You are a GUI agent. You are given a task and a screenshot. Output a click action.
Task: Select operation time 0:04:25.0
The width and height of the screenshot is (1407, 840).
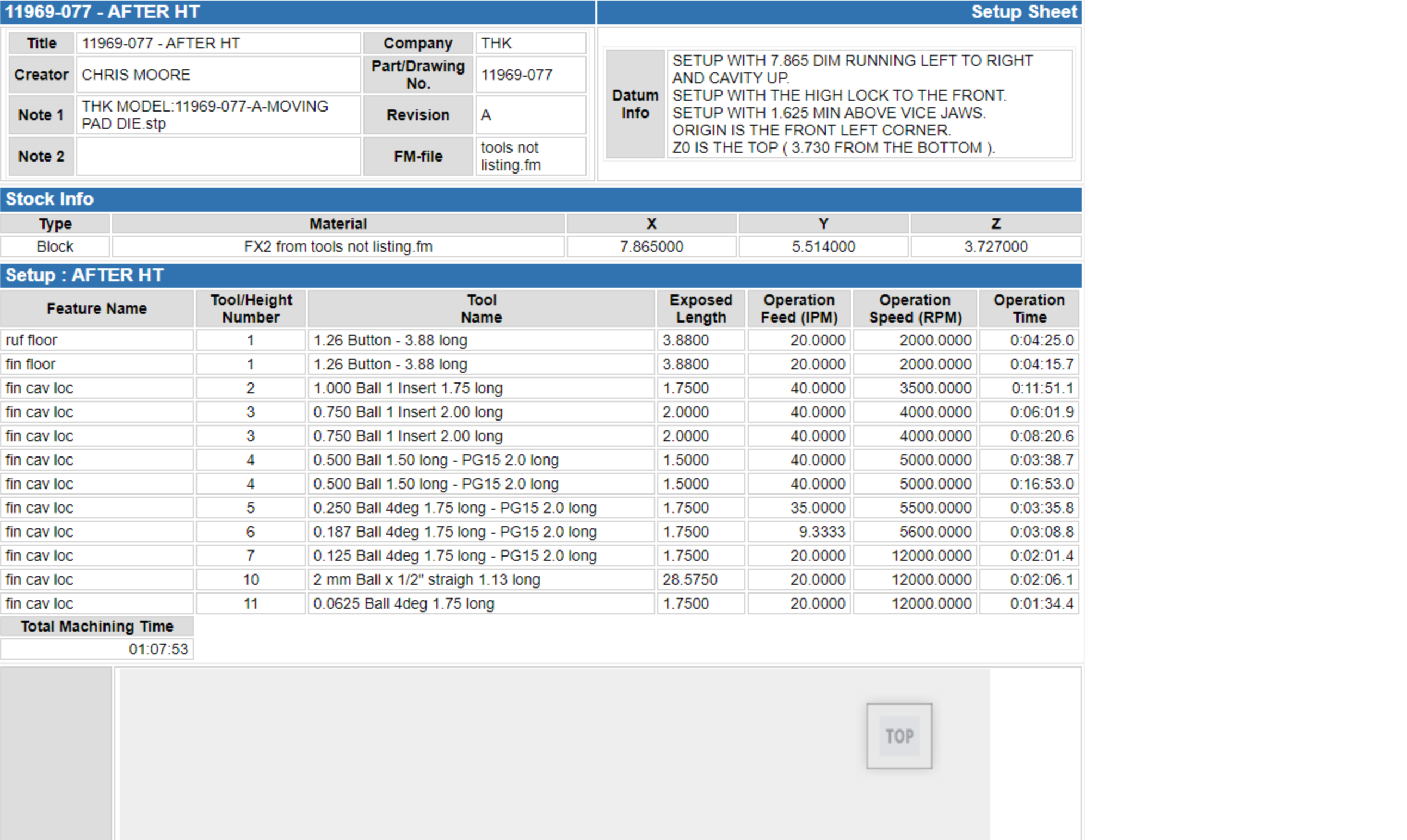pyautogui.click(x=1029, y=340)
